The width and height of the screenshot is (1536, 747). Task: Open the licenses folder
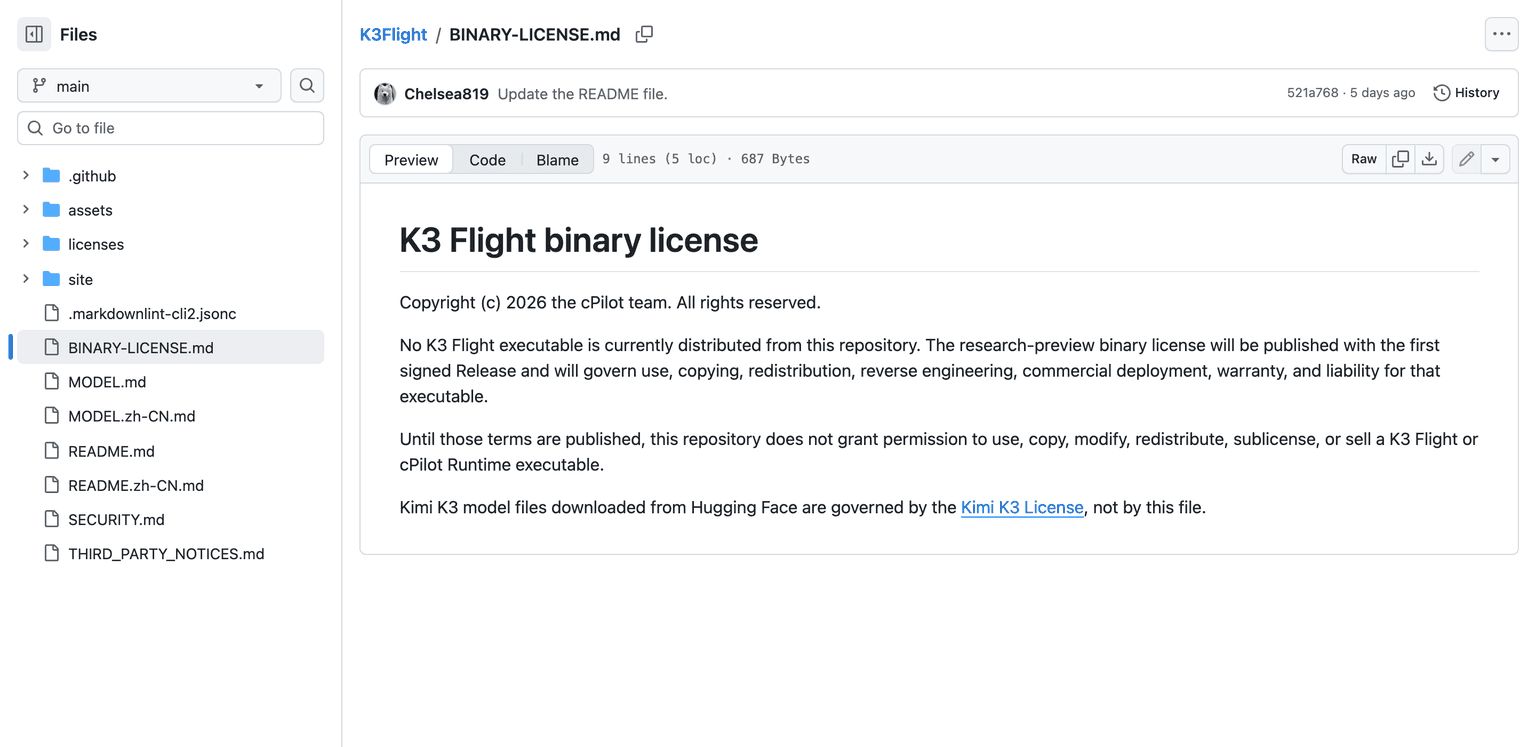coord(96,244)
